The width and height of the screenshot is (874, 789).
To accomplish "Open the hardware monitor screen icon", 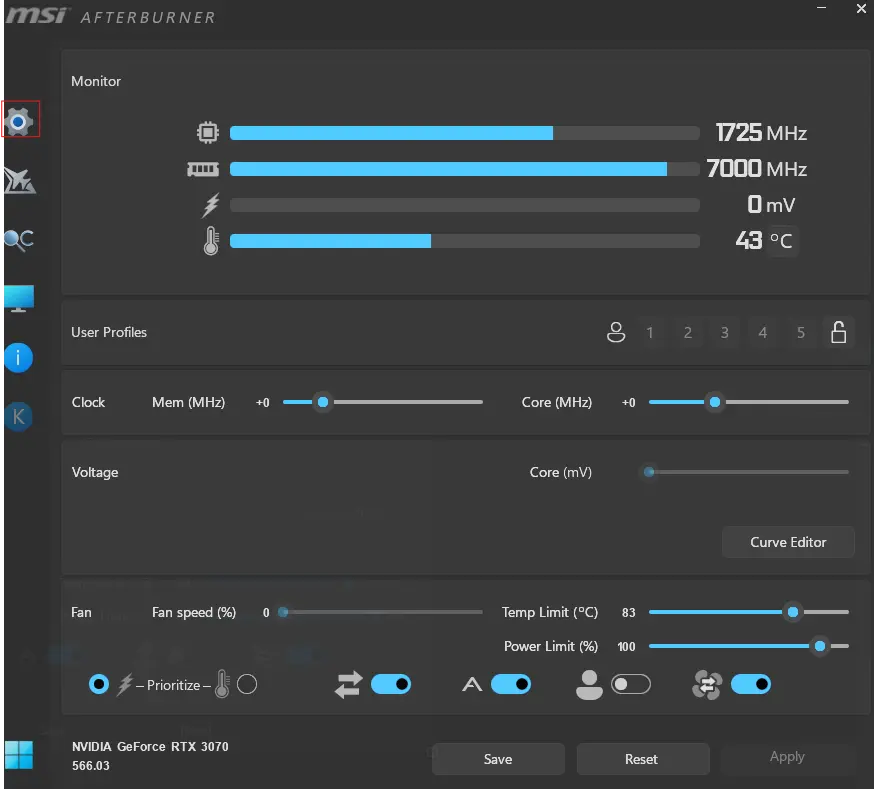I will [x=19, y=299].
